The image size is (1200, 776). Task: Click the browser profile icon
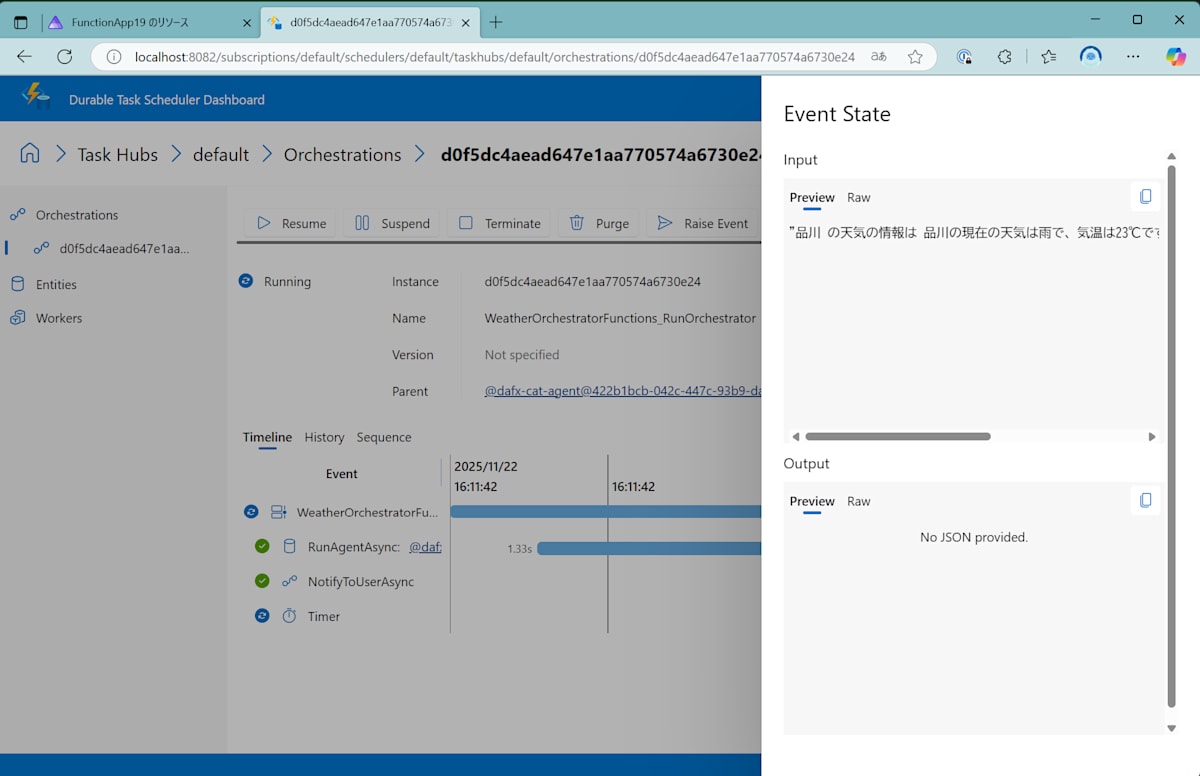pos(1091,57)
